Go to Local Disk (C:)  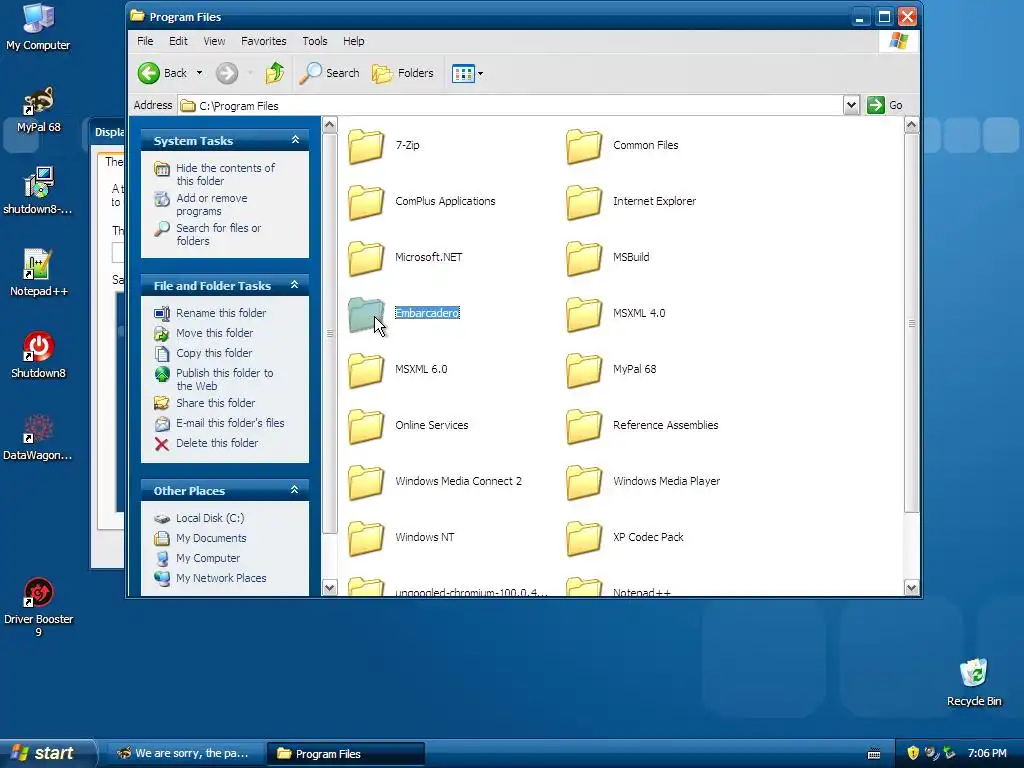click(210, 518)
